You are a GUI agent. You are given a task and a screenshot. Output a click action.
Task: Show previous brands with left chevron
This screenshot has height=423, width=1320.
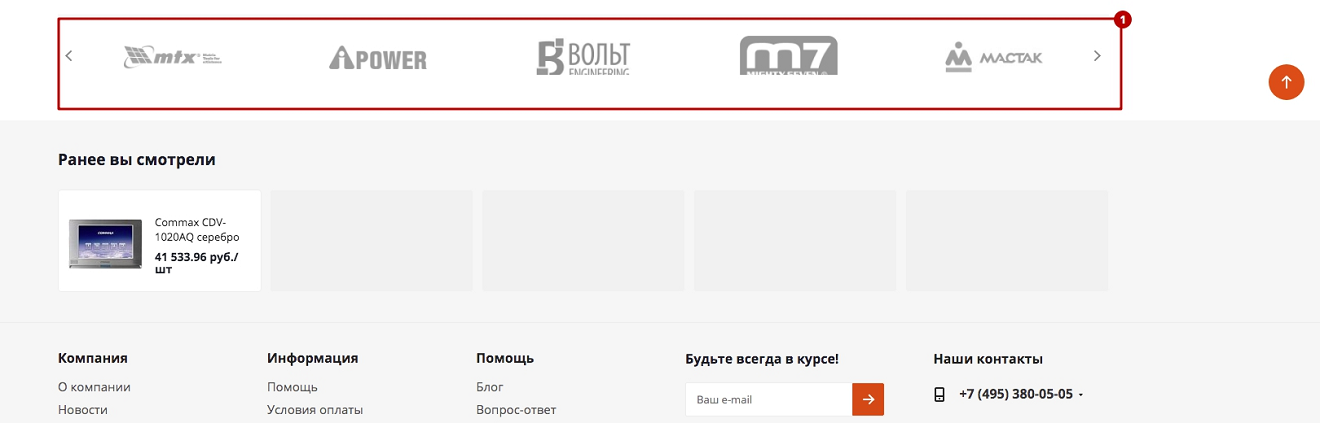click(x=69, y=56)
